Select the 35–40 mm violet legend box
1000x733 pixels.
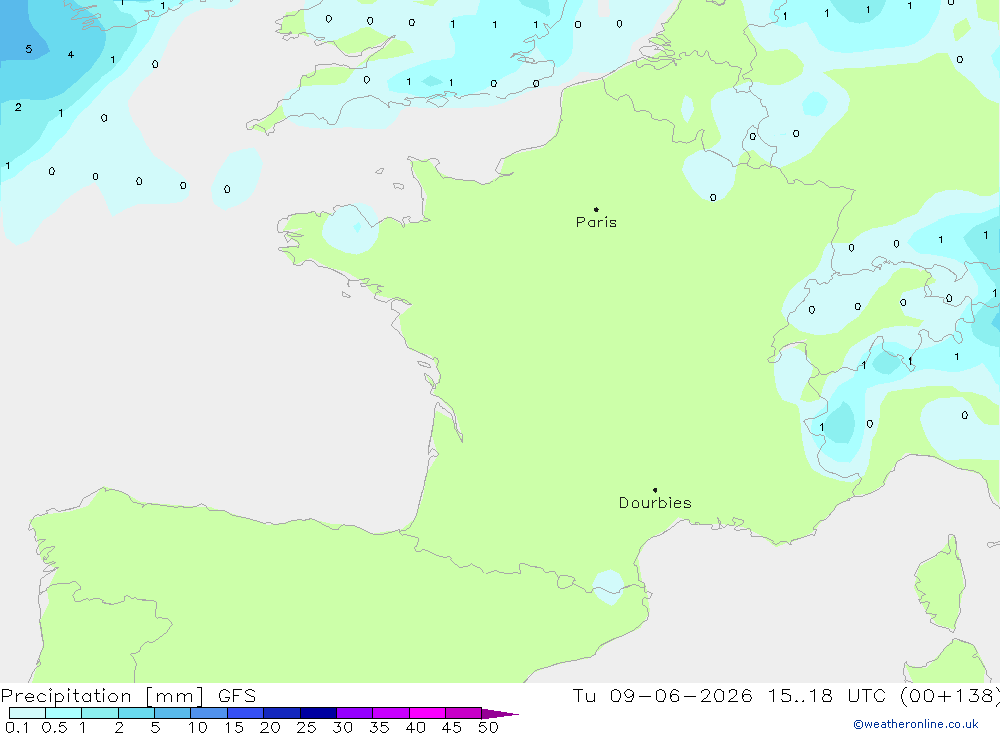coord(391,713)
